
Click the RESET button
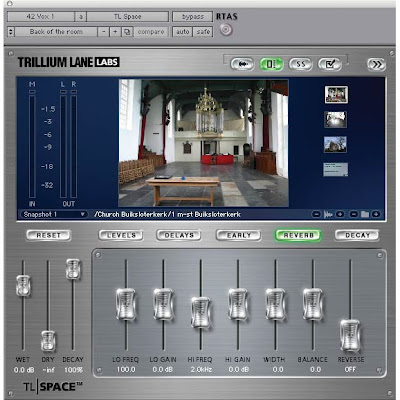[49, 235]
